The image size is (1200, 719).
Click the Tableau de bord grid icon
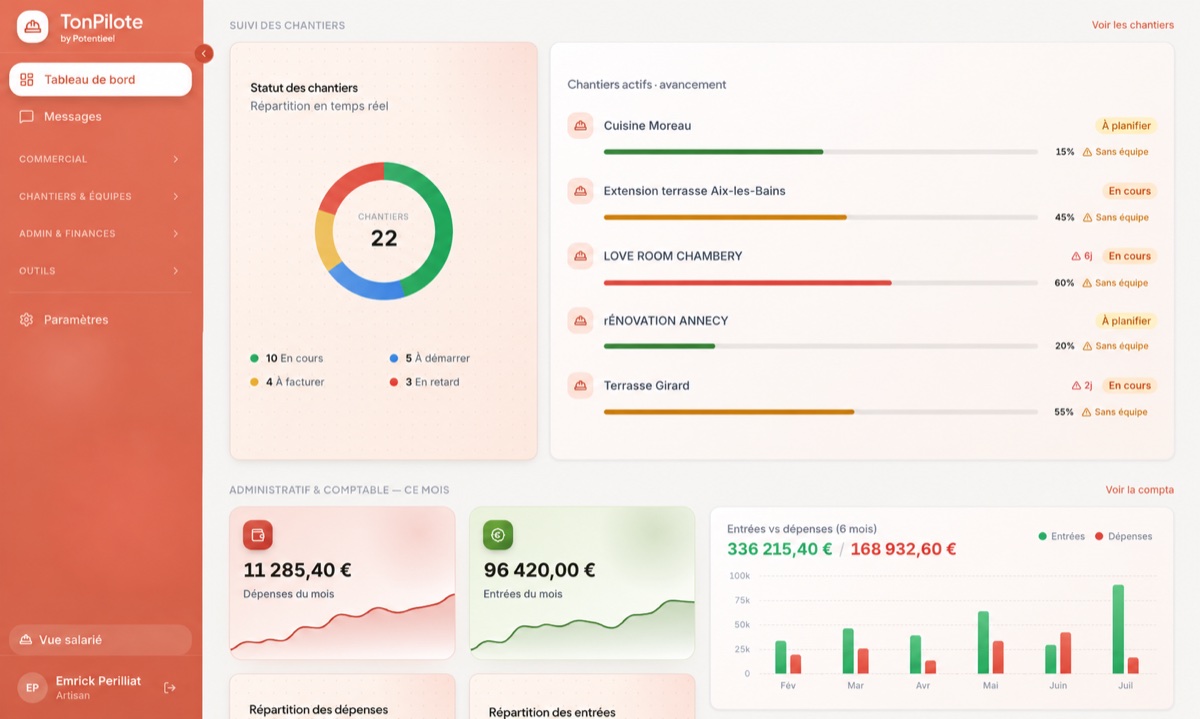(x=27, y=80)
